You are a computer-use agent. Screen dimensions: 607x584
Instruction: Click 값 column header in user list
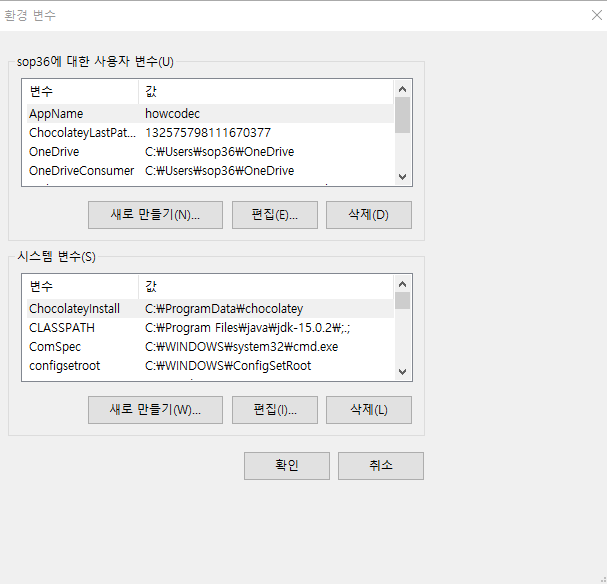266,92
